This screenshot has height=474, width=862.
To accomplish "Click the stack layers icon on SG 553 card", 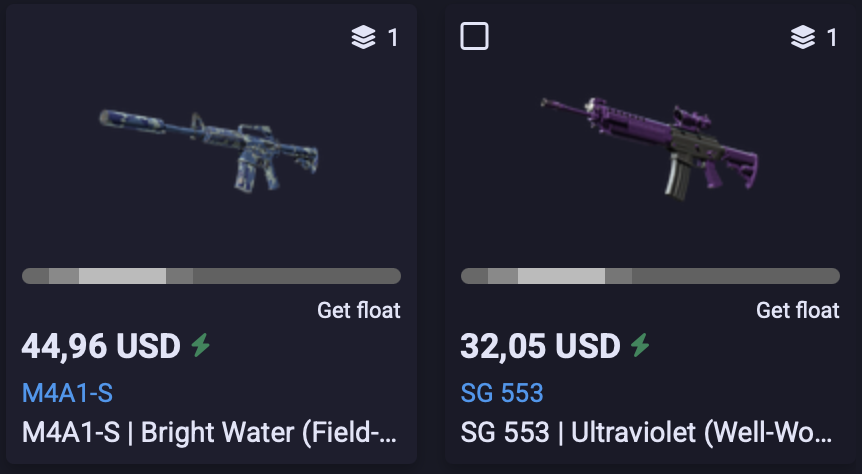I will tap(803, 37).
